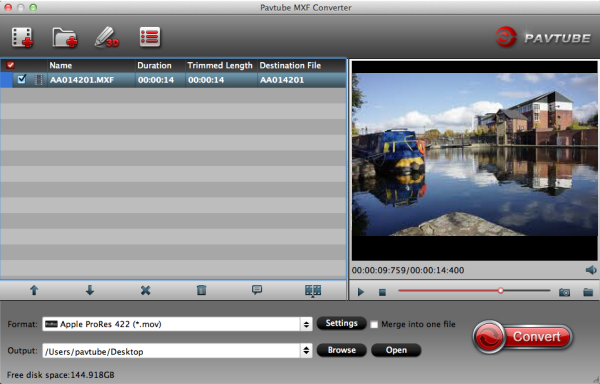
Task: Click the Trimmed Length column header
Action: [x=221, y=65]
